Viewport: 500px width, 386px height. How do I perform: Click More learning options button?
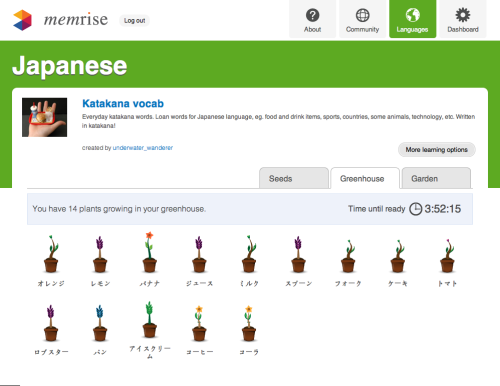[437, 150]
